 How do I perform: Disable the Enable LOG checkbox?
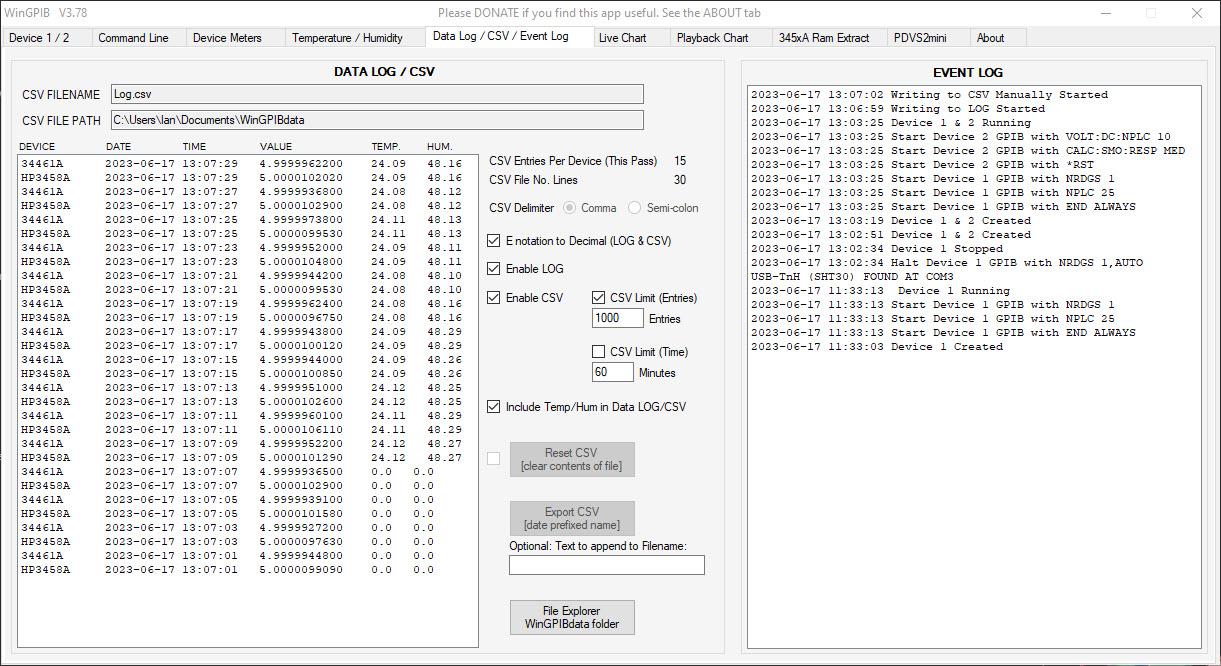click(x=494, y=269)
